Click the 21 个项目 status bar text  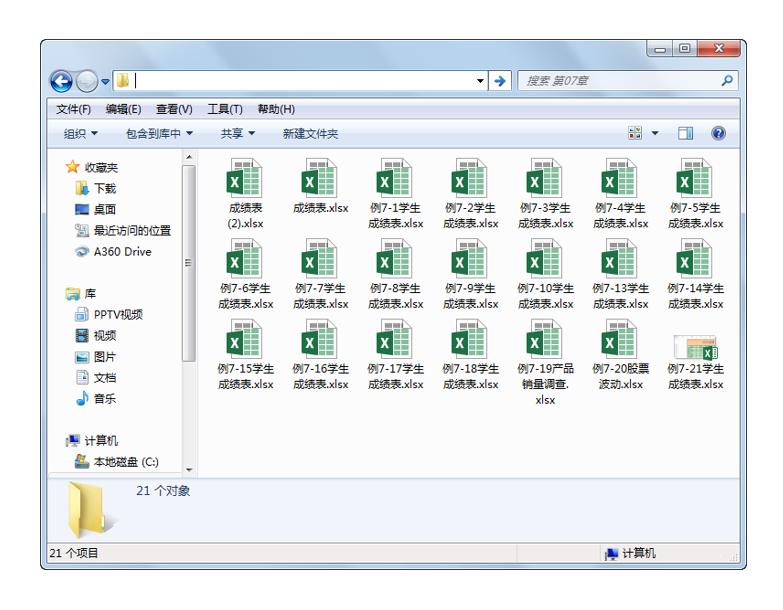(73, 553)
